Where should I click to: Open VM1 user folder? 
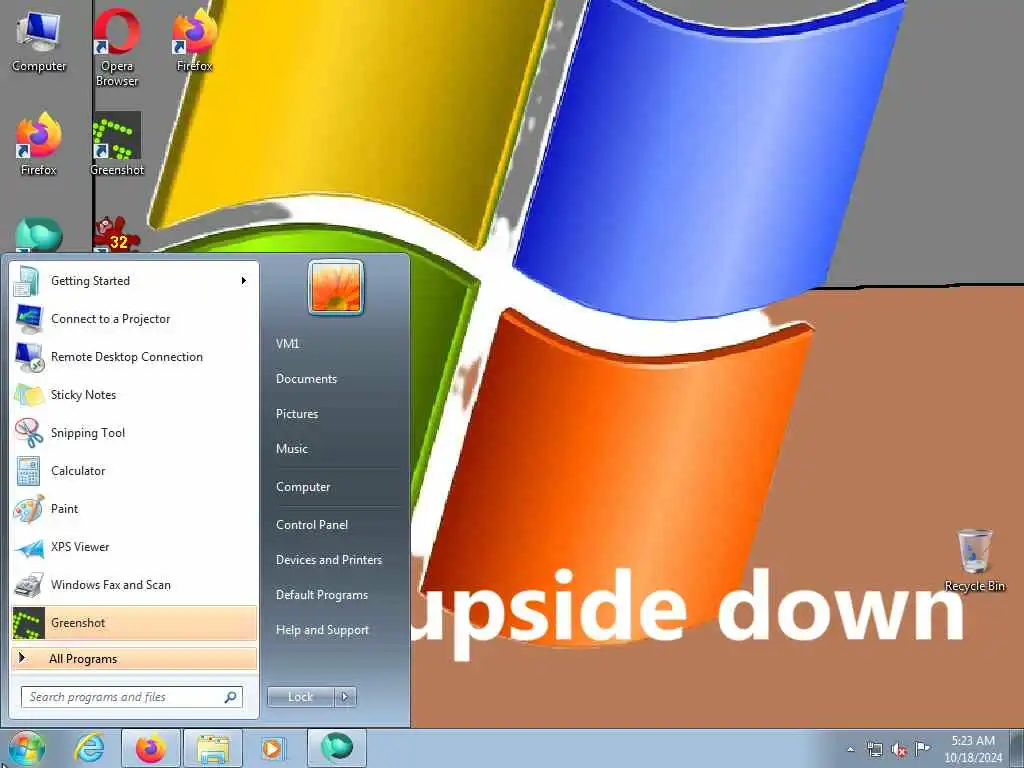(287, 344)
